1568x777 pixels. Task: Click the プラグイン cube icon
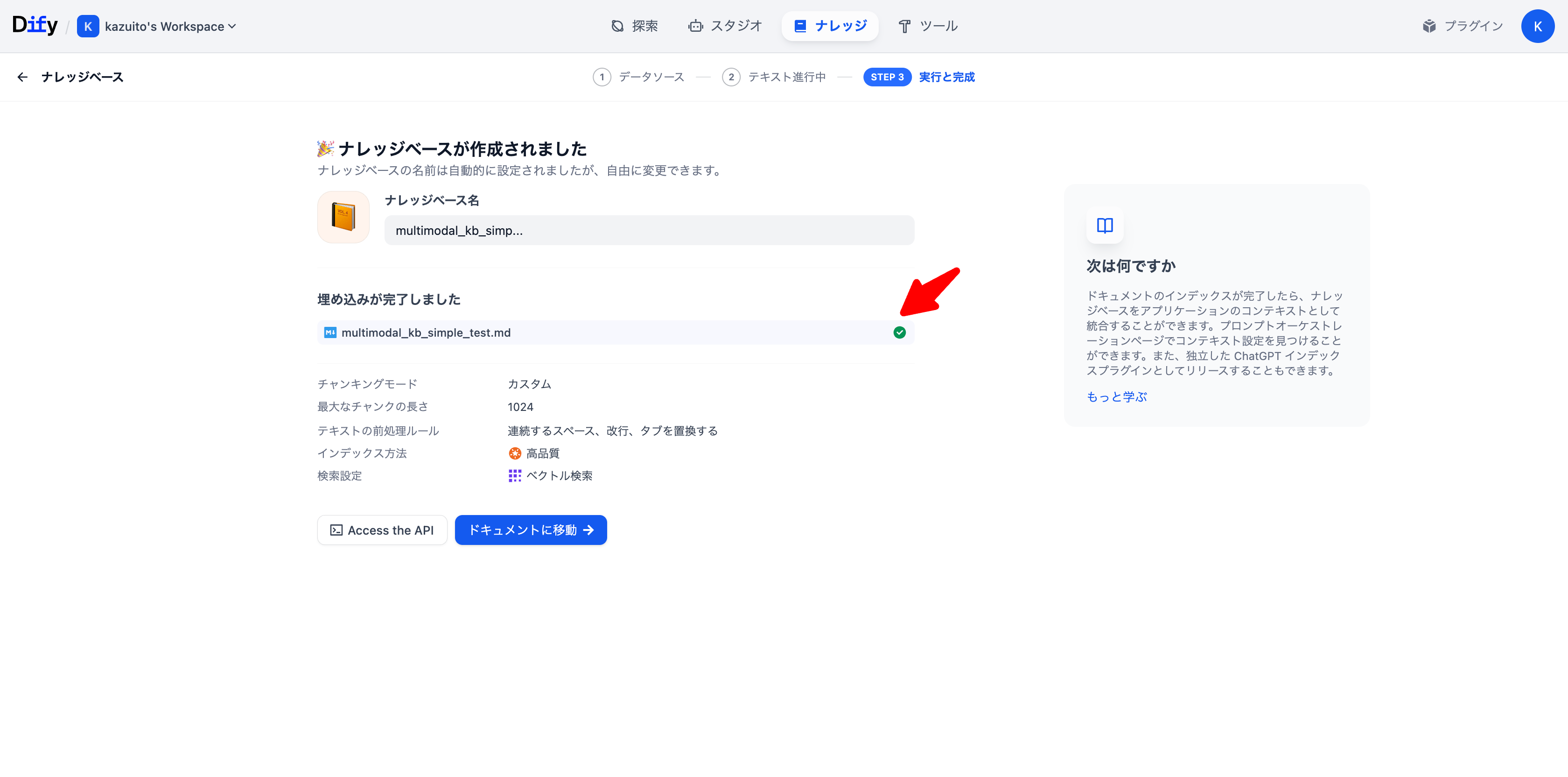coord(1428,26)
